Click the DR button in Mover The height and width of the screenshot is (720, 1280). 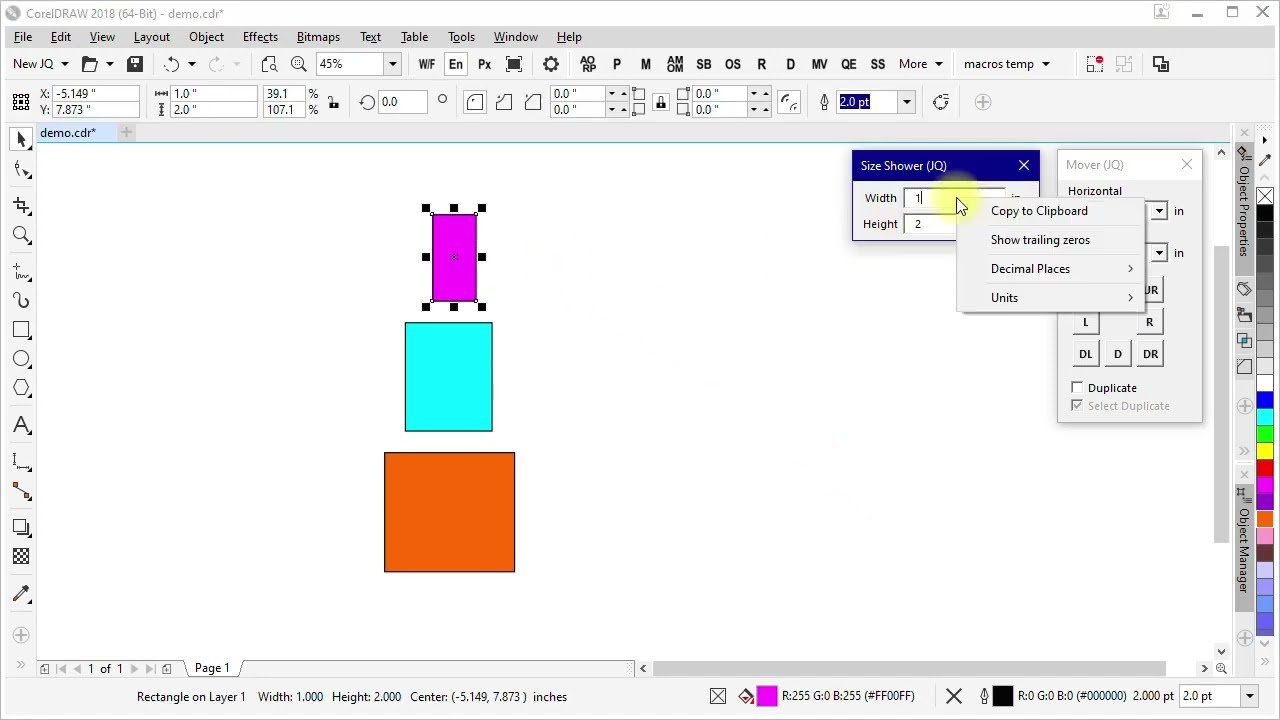coord(1150,354)
